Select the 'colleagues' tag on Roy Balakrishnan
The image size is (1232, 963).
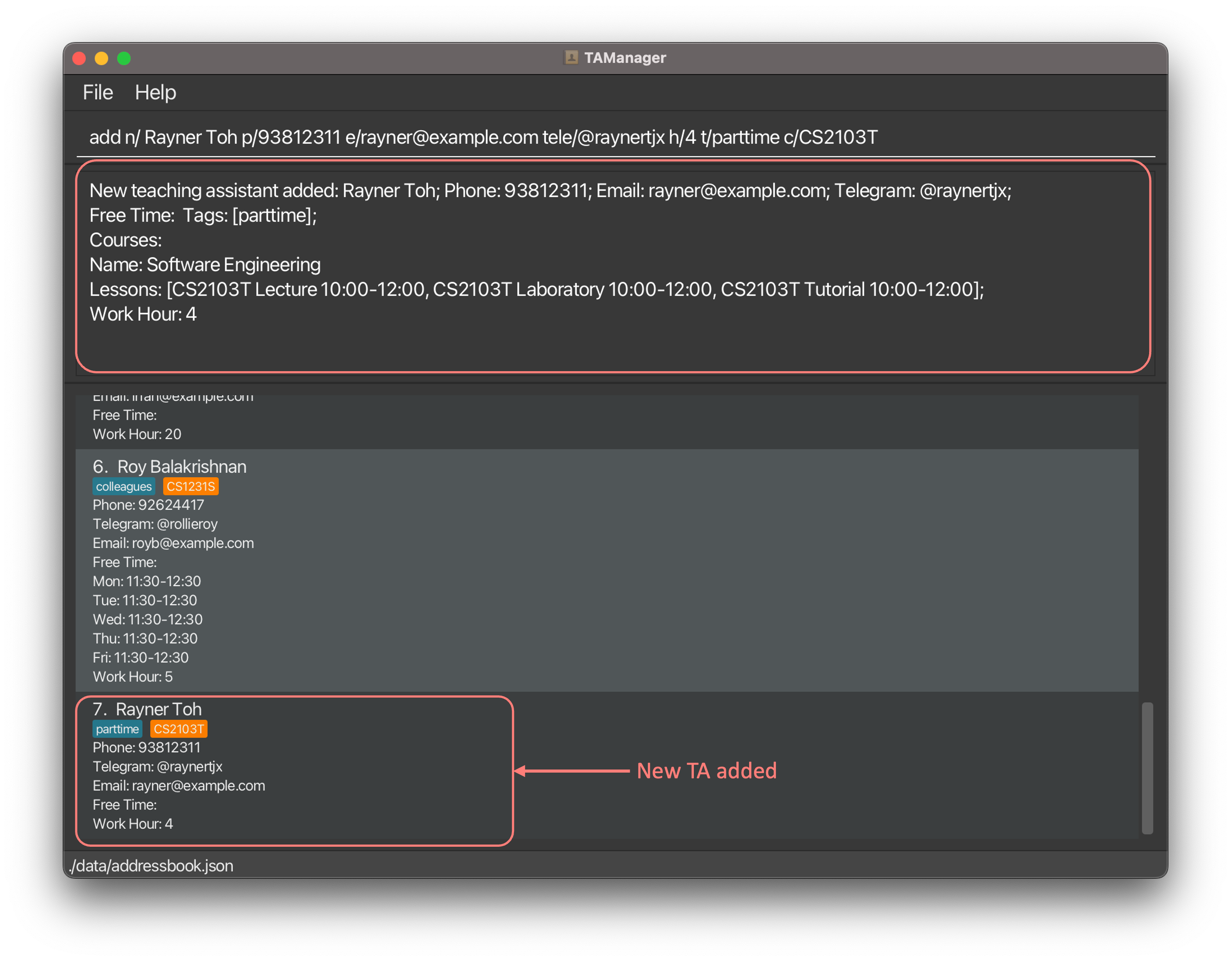pyautogui.click(x=124, y=486)
